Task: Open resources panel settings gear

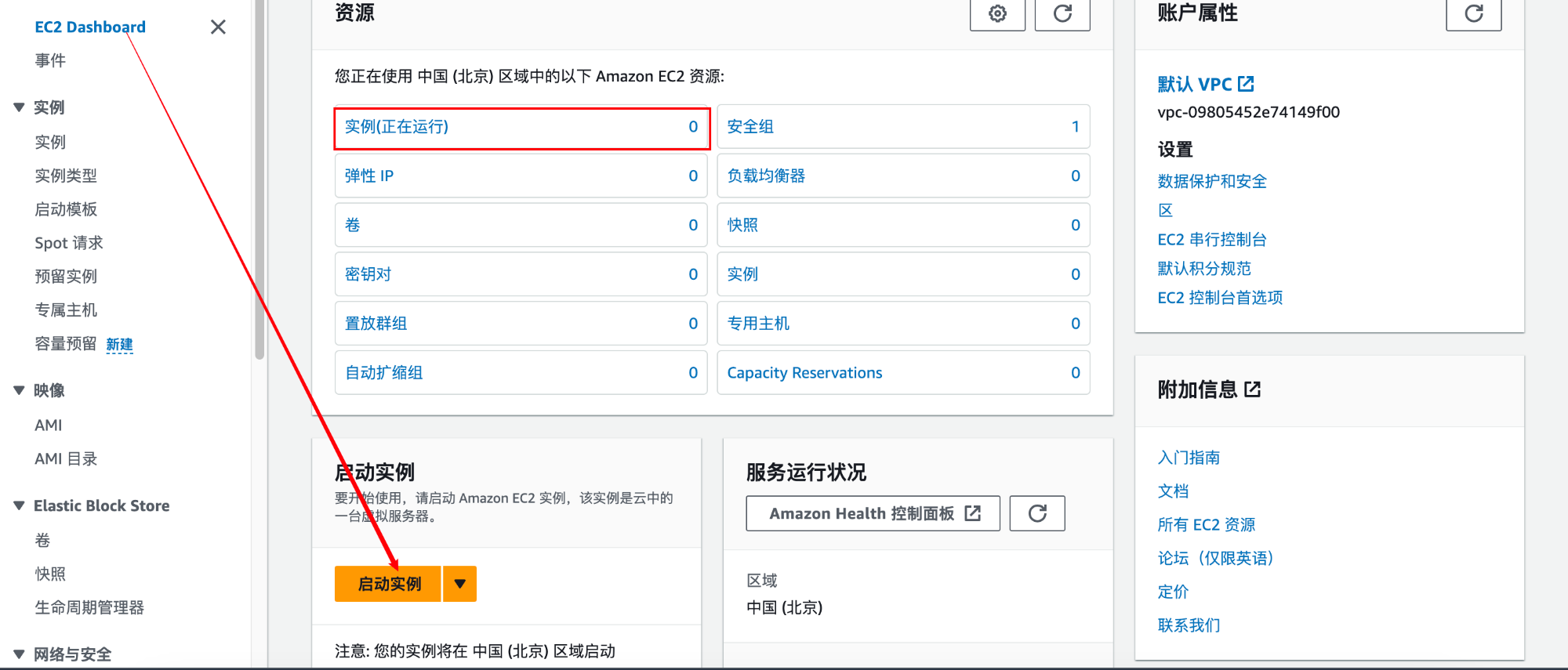Action: pos(997,14)
